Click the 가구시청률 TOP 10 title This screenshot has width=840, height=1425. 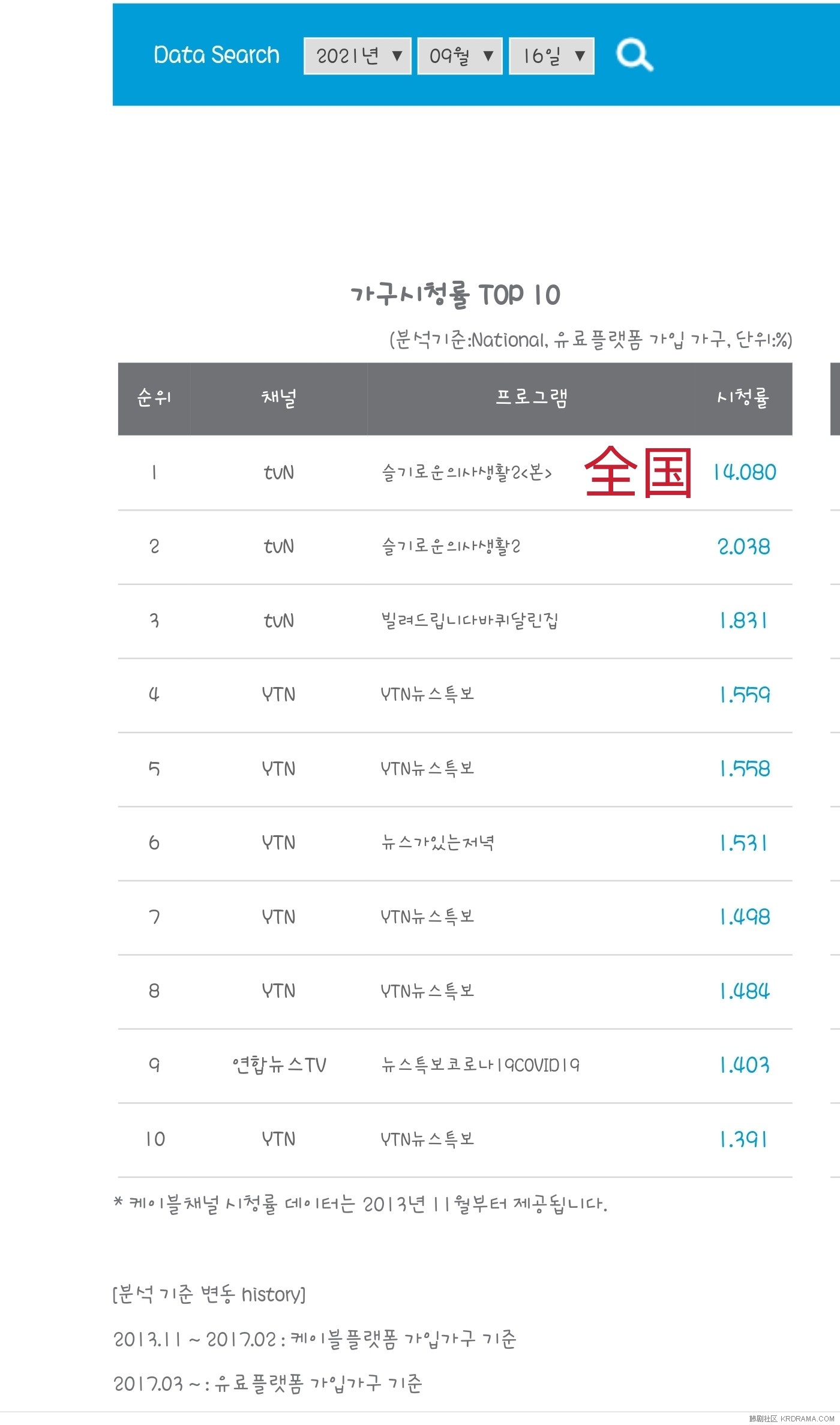455,295
